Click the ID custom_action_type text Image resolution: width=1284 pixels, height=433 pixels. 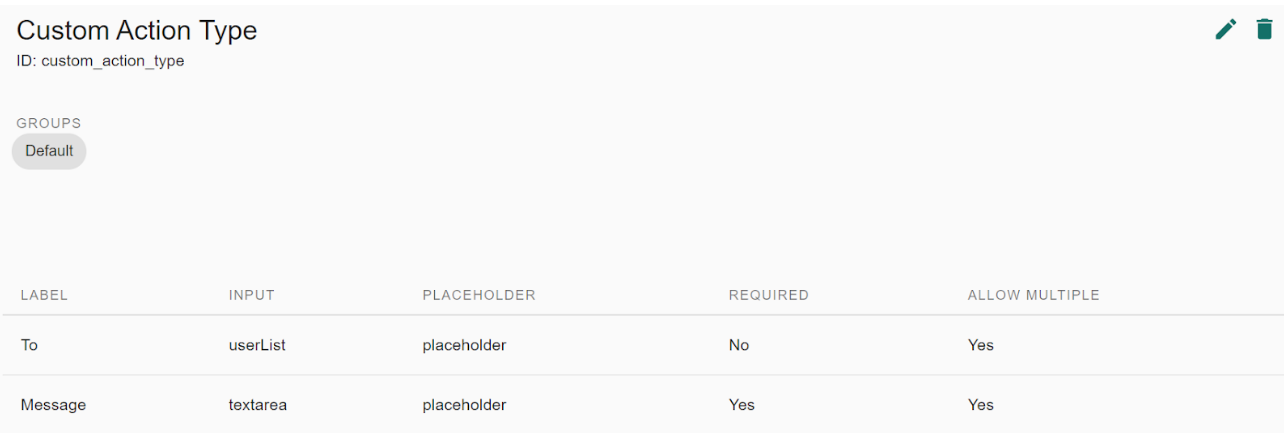100,61
